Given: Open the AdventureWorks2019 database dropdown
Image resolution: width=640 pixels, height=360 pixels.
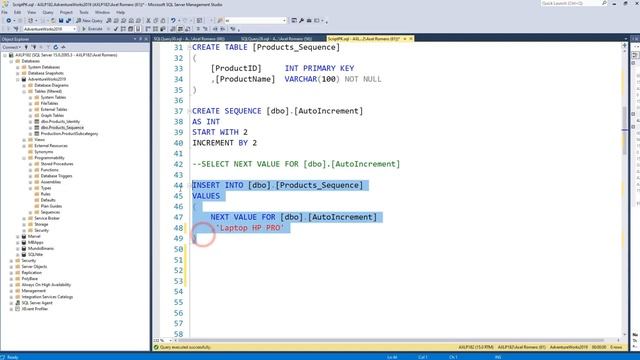Looking at the screenshot, I should tap(74, 29).
